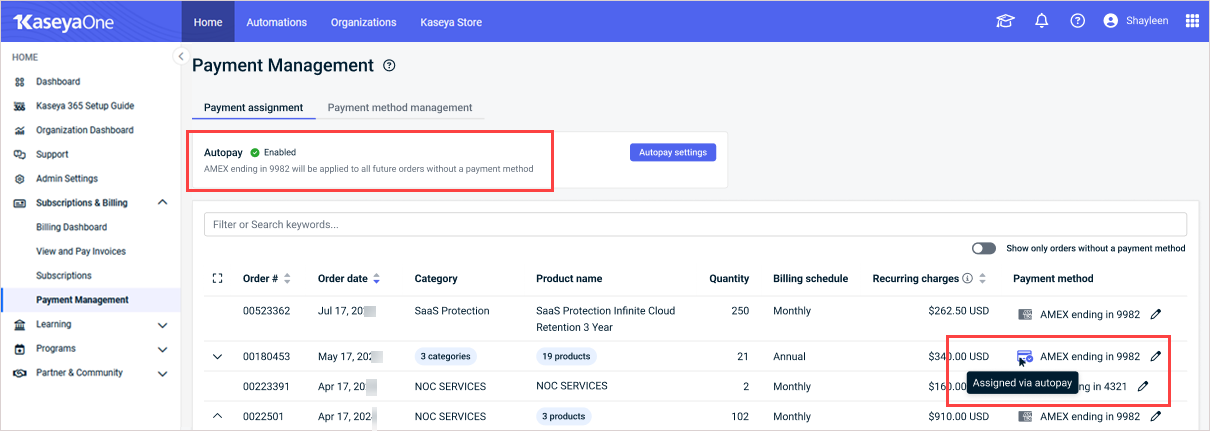Image resolution: width=1210 pixels, height=431 pixels.
Task: Expand order 00180453 row
Action: pos(217,356)
